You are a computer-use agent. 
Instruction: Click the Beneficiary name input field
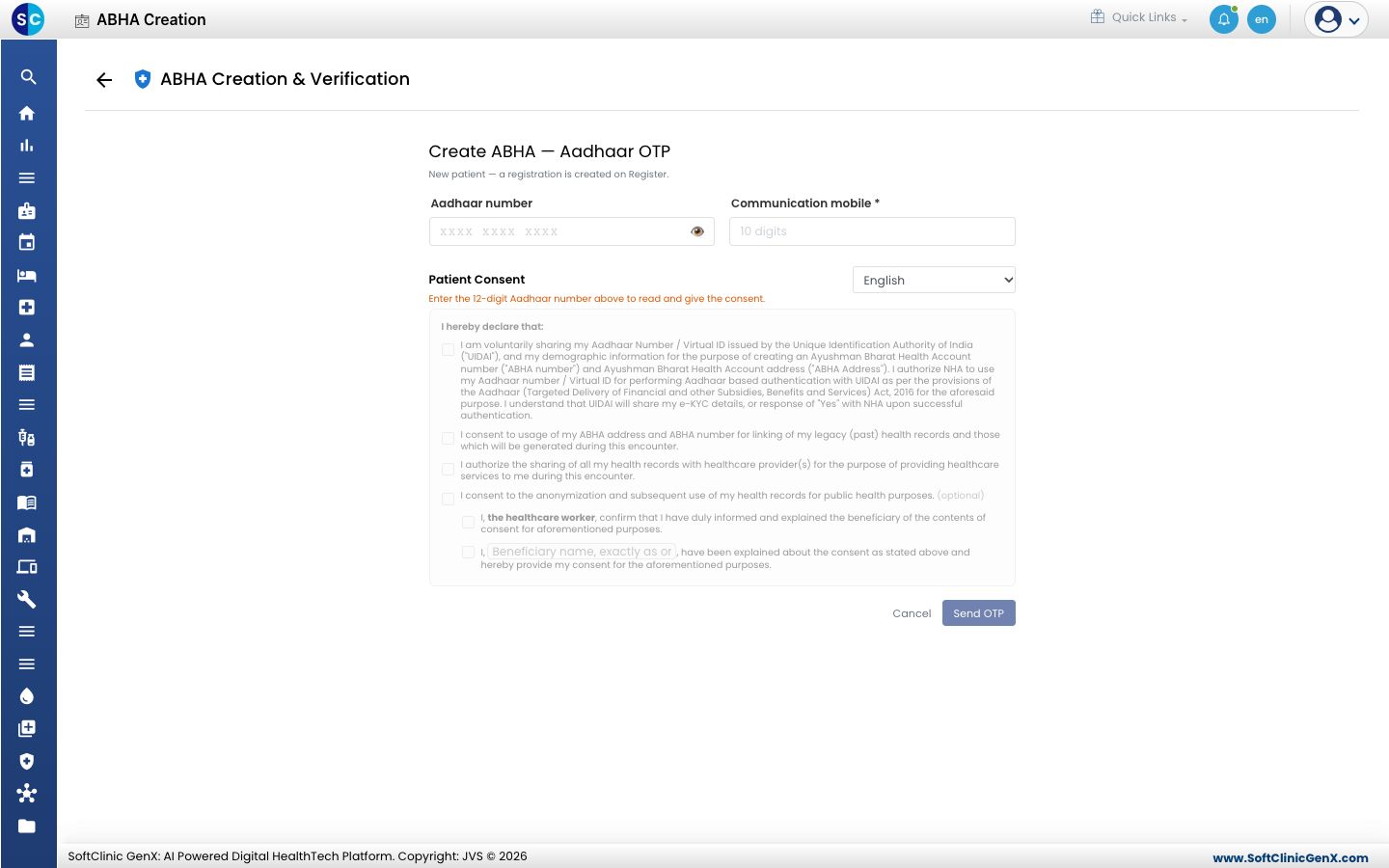[582, 552]
